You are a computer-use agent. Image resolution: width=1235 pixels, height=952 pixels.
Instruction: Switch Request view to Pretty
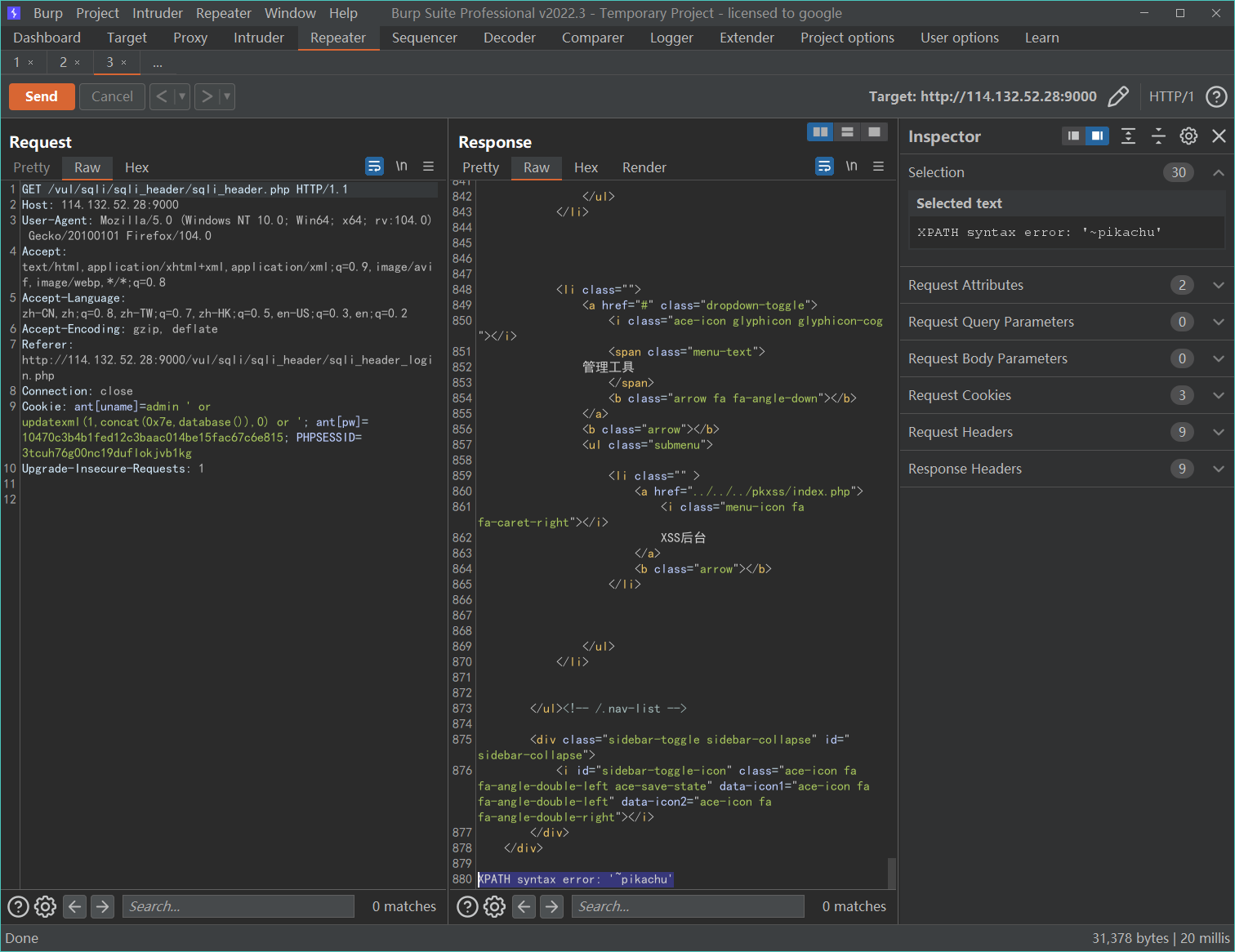coord(32,167)
